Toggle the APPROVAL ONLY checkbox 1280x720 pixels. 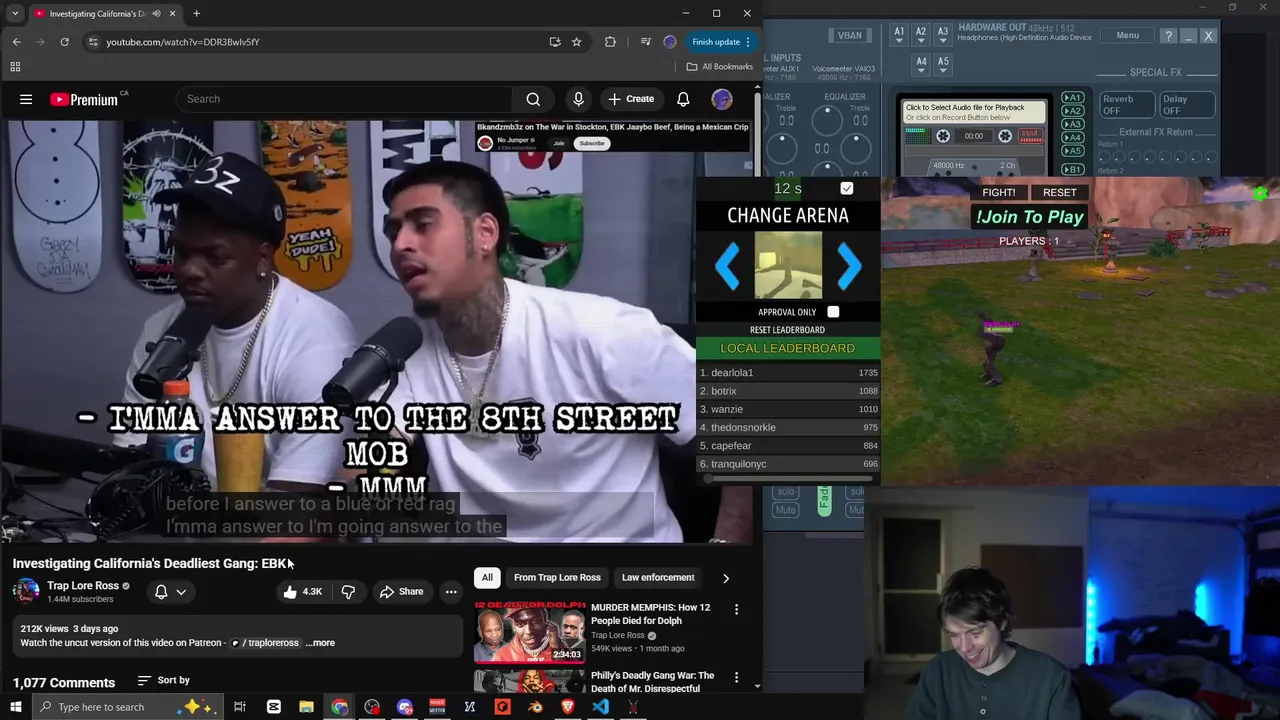pos(833,312)
